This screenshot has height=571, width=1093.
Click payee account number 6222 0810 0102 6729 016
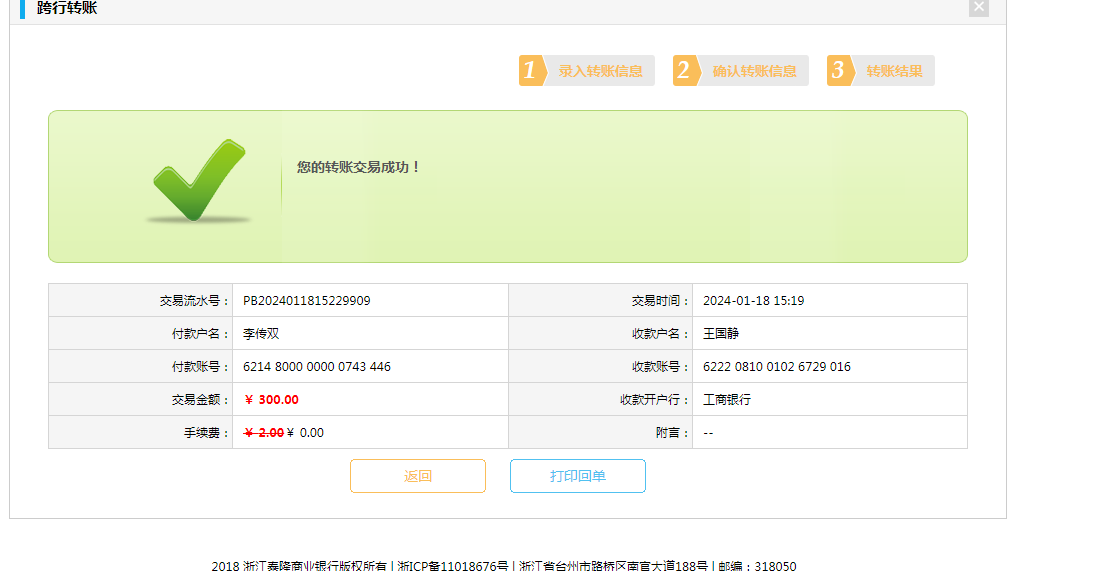777,366
